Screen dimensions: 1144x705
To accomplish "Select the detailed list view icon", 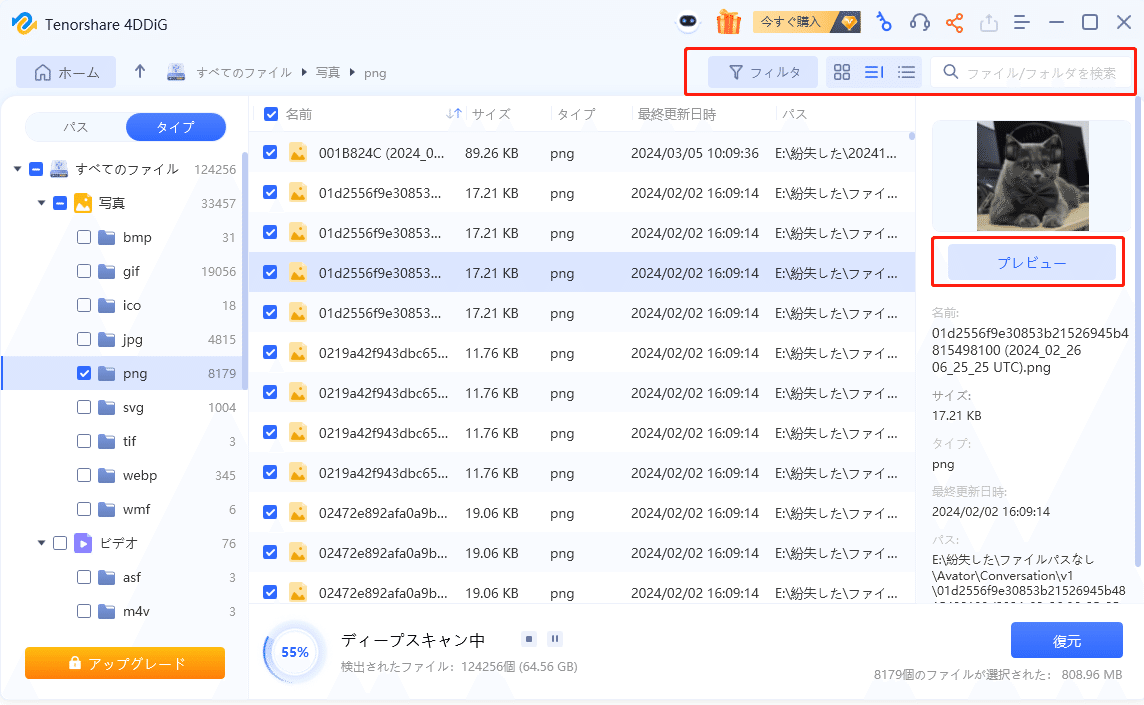I will coord(873,72).
